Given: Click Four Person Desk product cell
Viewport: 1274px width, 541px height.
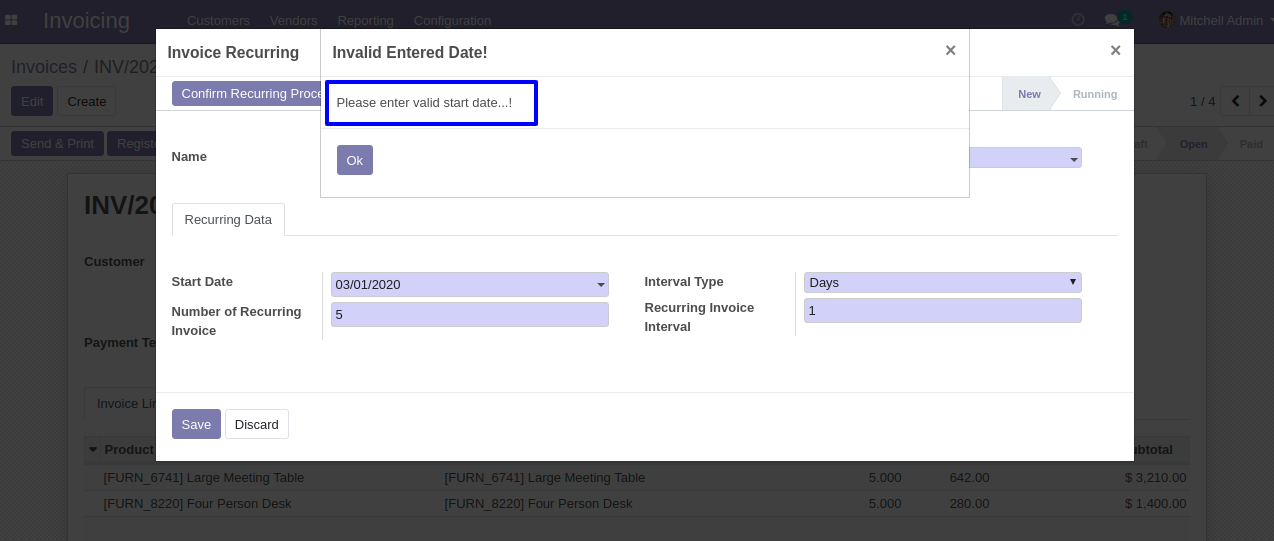Looking at the screenshot, I should click(x=198, y=503).
